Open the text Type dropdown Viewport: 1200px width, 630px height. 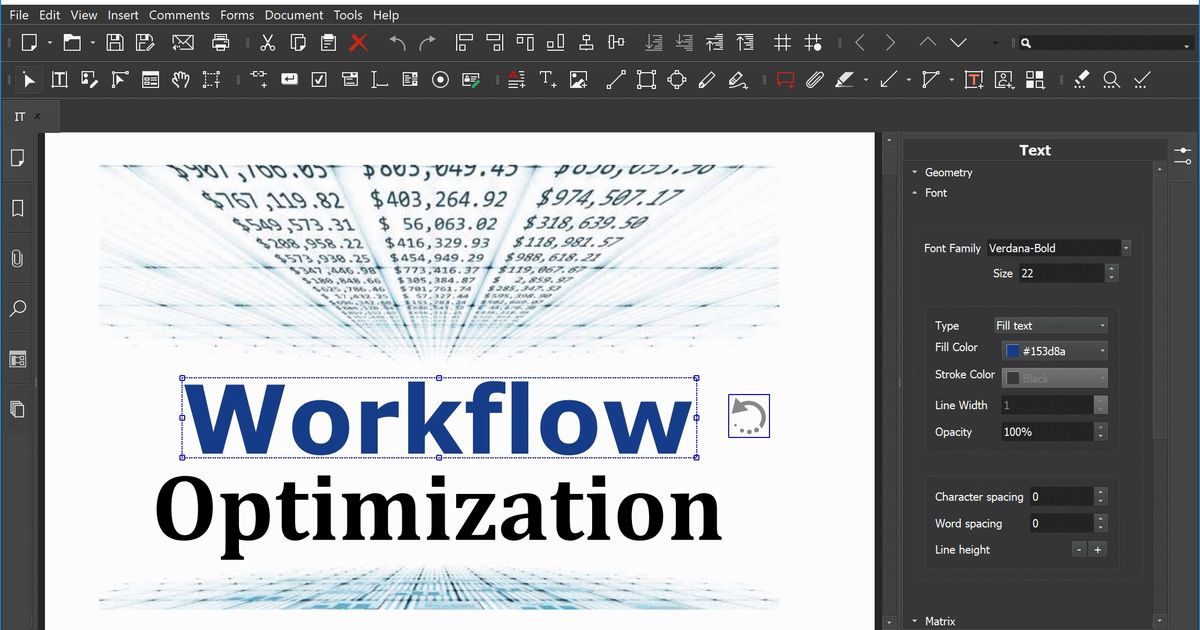pos(1102,326)
